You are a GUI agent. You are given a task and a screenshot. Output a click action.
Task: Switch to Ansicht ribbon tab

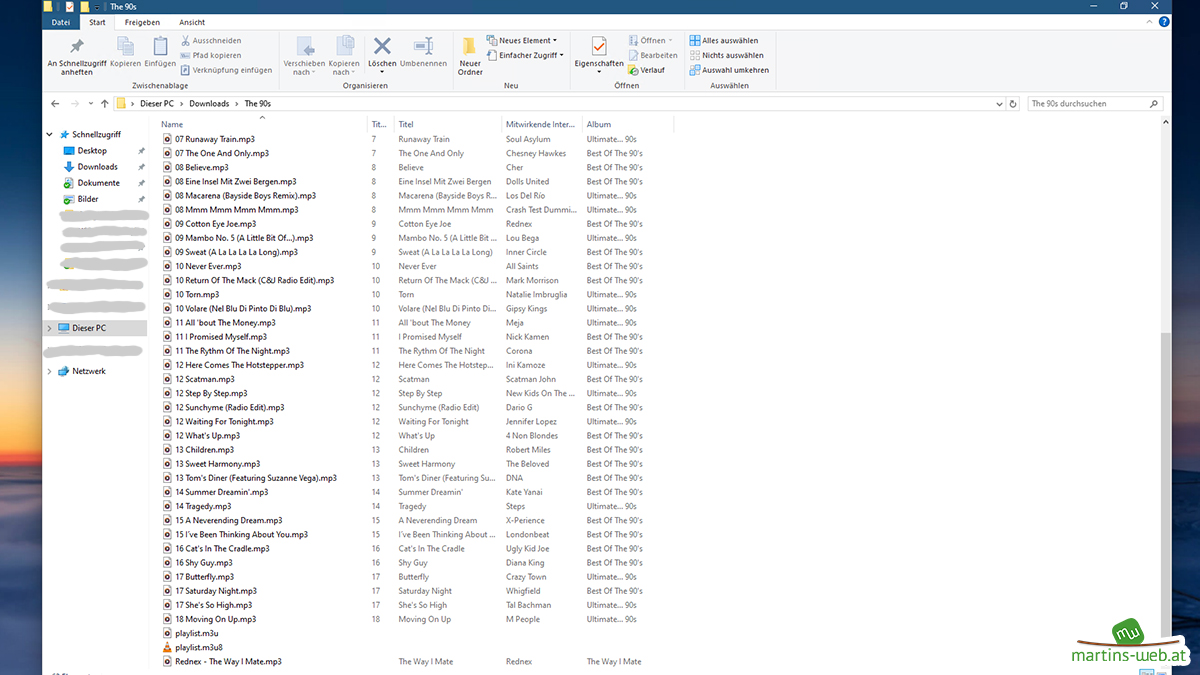click(x=192, y=22)
